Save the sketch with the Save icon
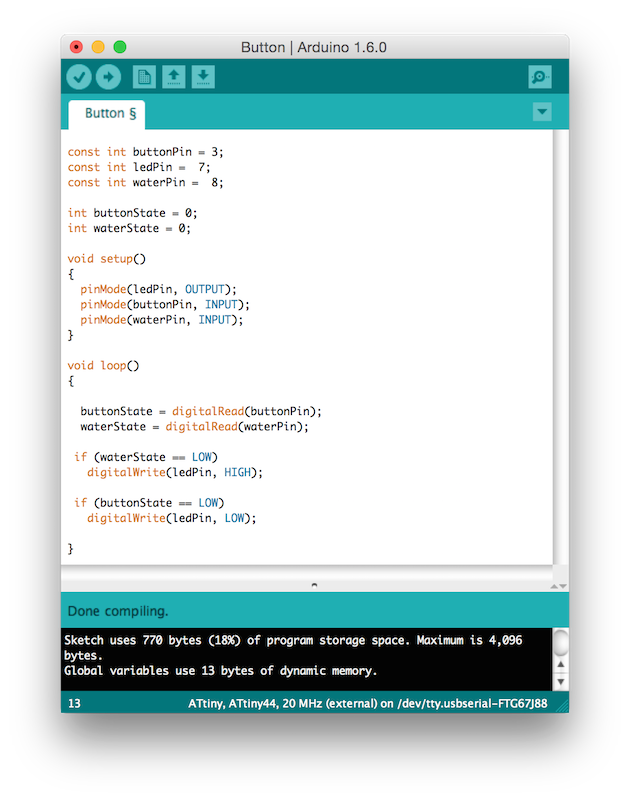This screenshot has height=800, width=630. coord(203,77)
